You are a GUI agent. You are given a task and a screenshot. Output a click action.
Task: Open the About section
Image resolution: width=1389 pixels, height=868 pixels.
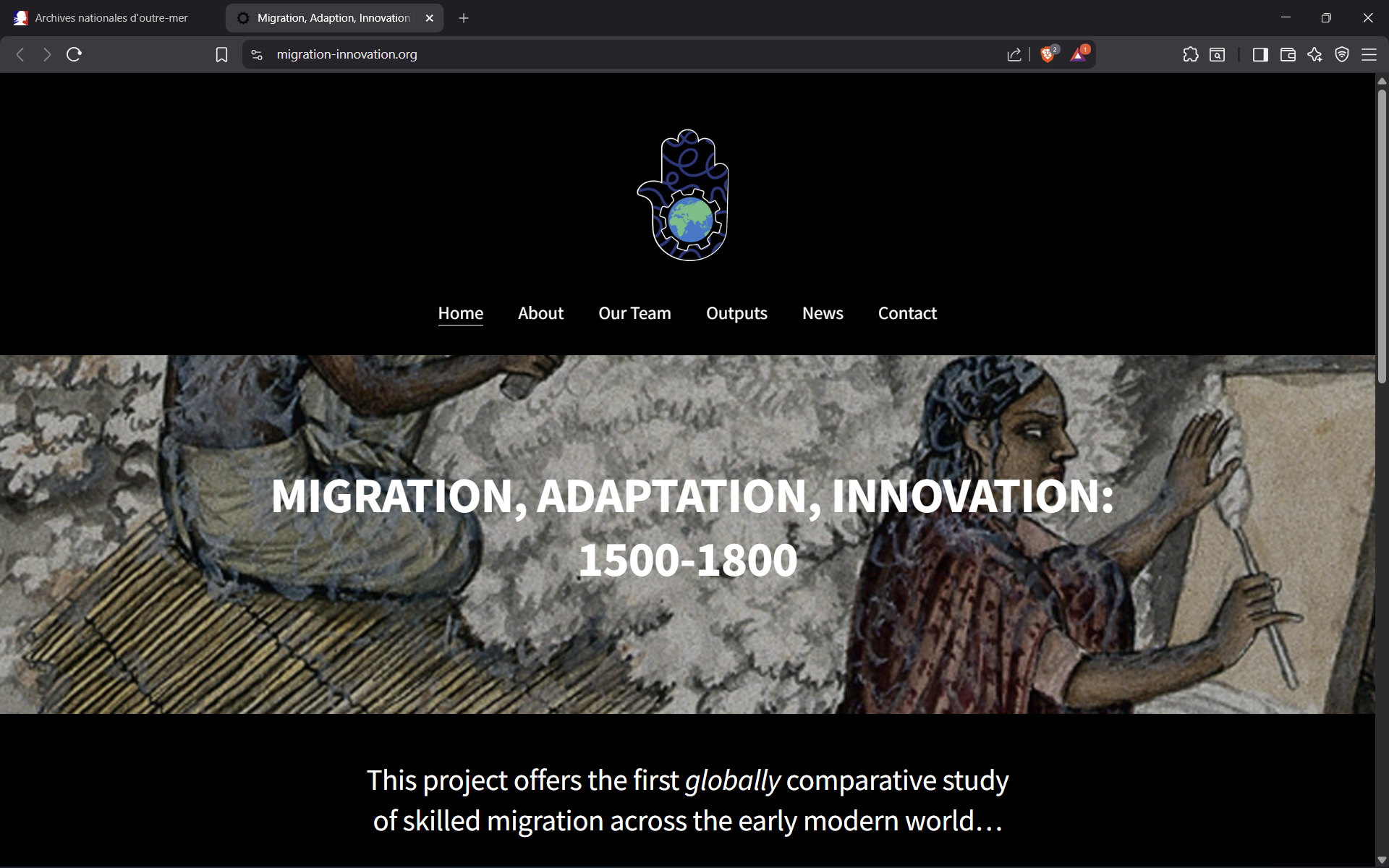(540, 313)
